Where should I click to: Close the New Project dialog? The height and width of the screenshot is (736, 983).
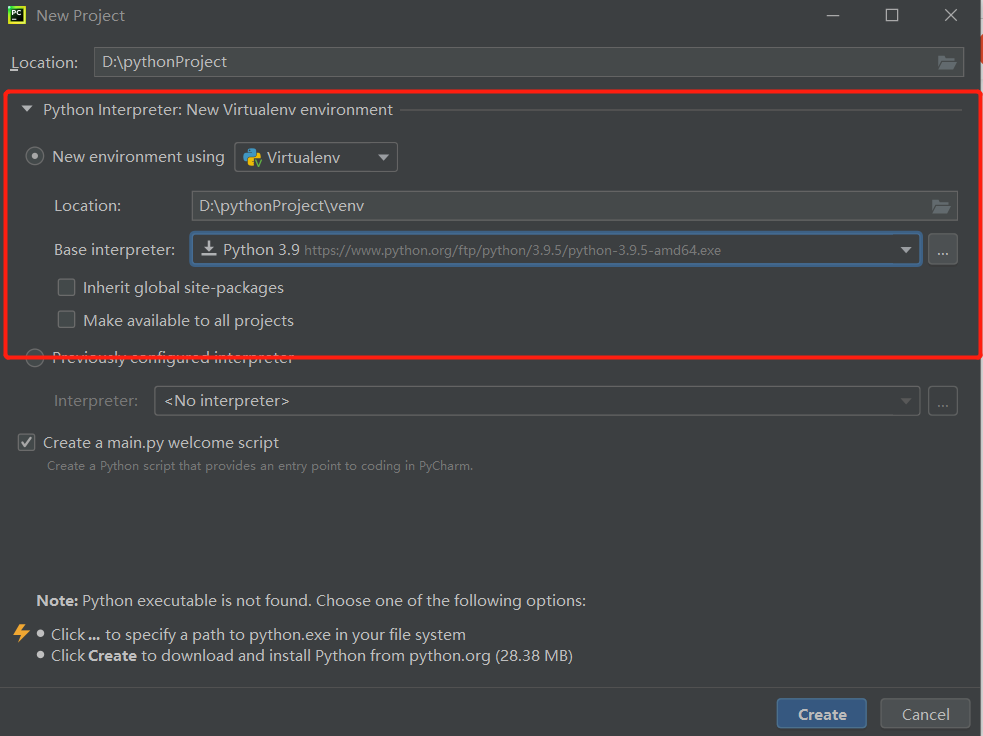[x=950, y=16]
